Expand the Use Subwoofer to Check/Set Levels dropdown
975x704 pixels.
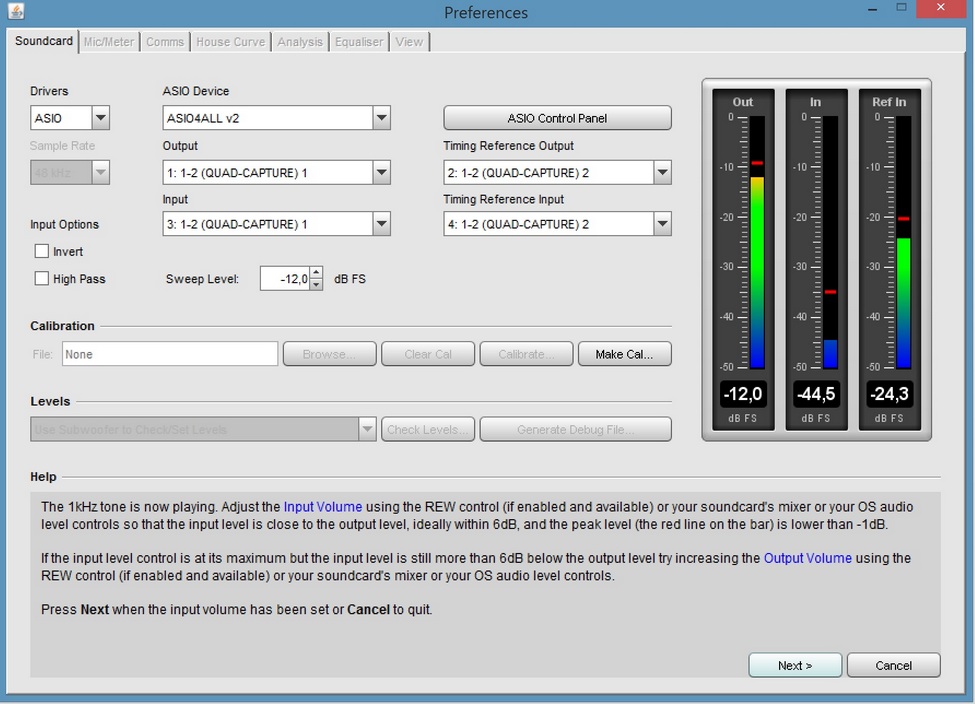pyautogui.click(x=367, y=429)
